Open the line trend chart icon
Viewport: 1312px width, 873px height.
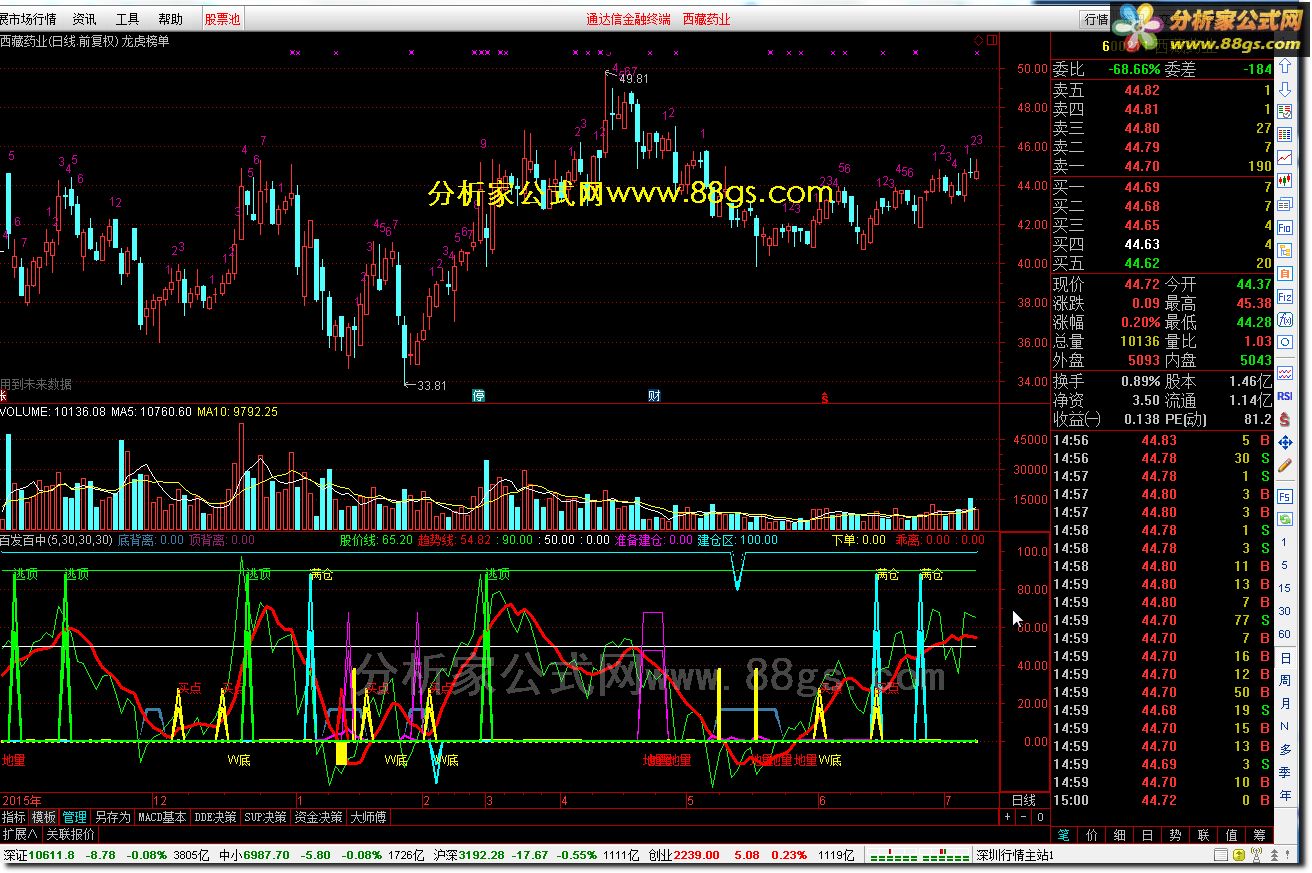click(x=1285, y=157)
